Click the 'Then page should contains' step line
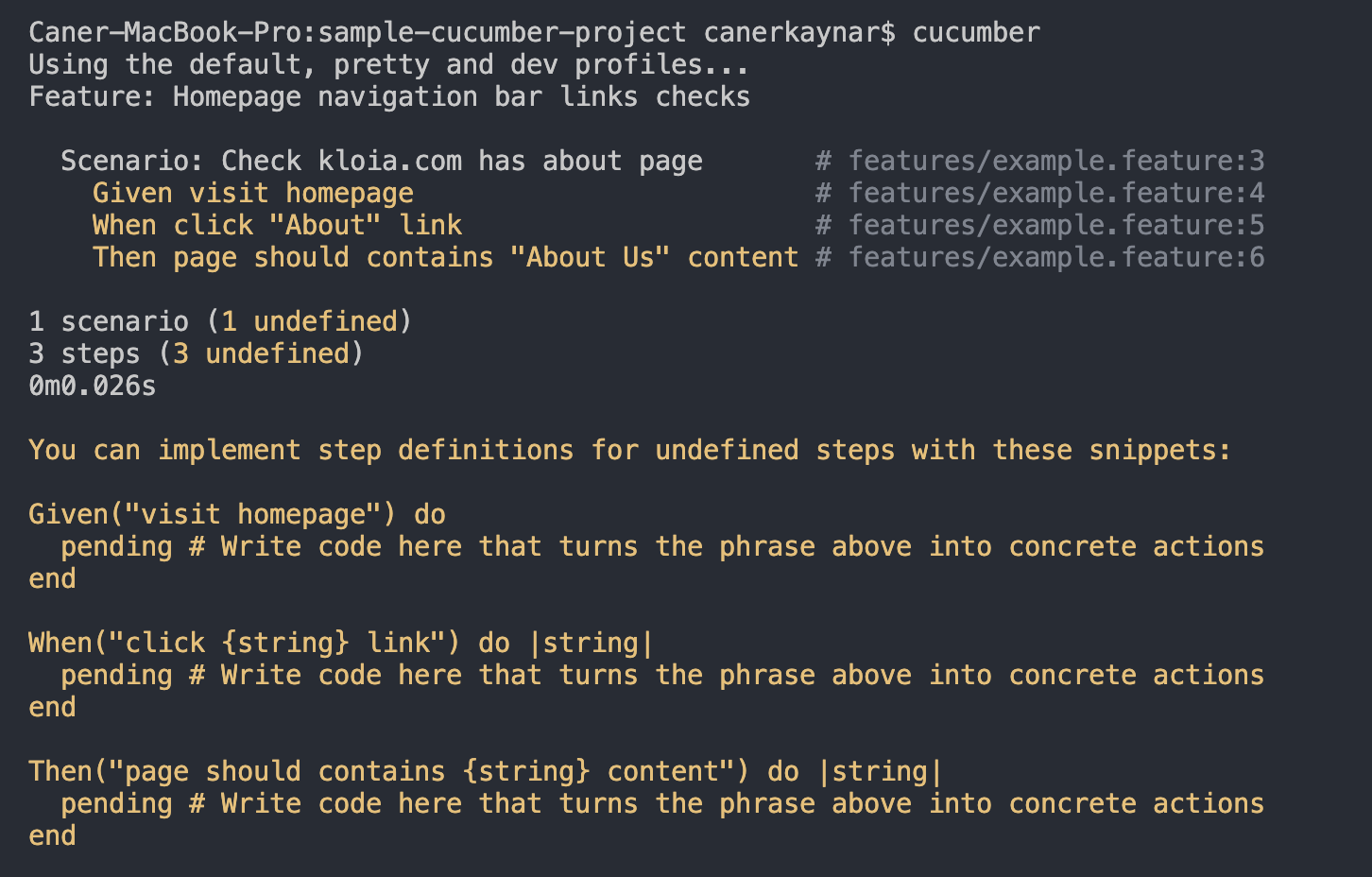 point(445,258)
